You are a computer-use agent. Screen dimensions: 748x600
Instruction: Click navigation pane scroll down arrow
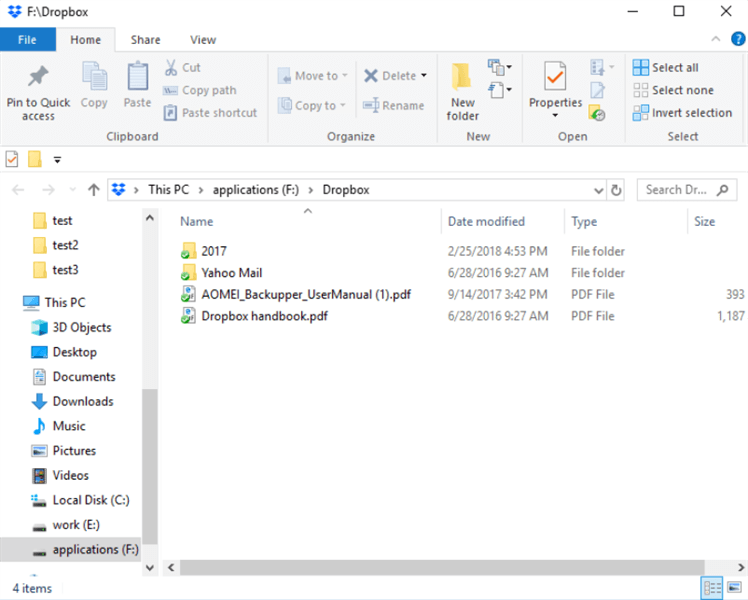150,568
